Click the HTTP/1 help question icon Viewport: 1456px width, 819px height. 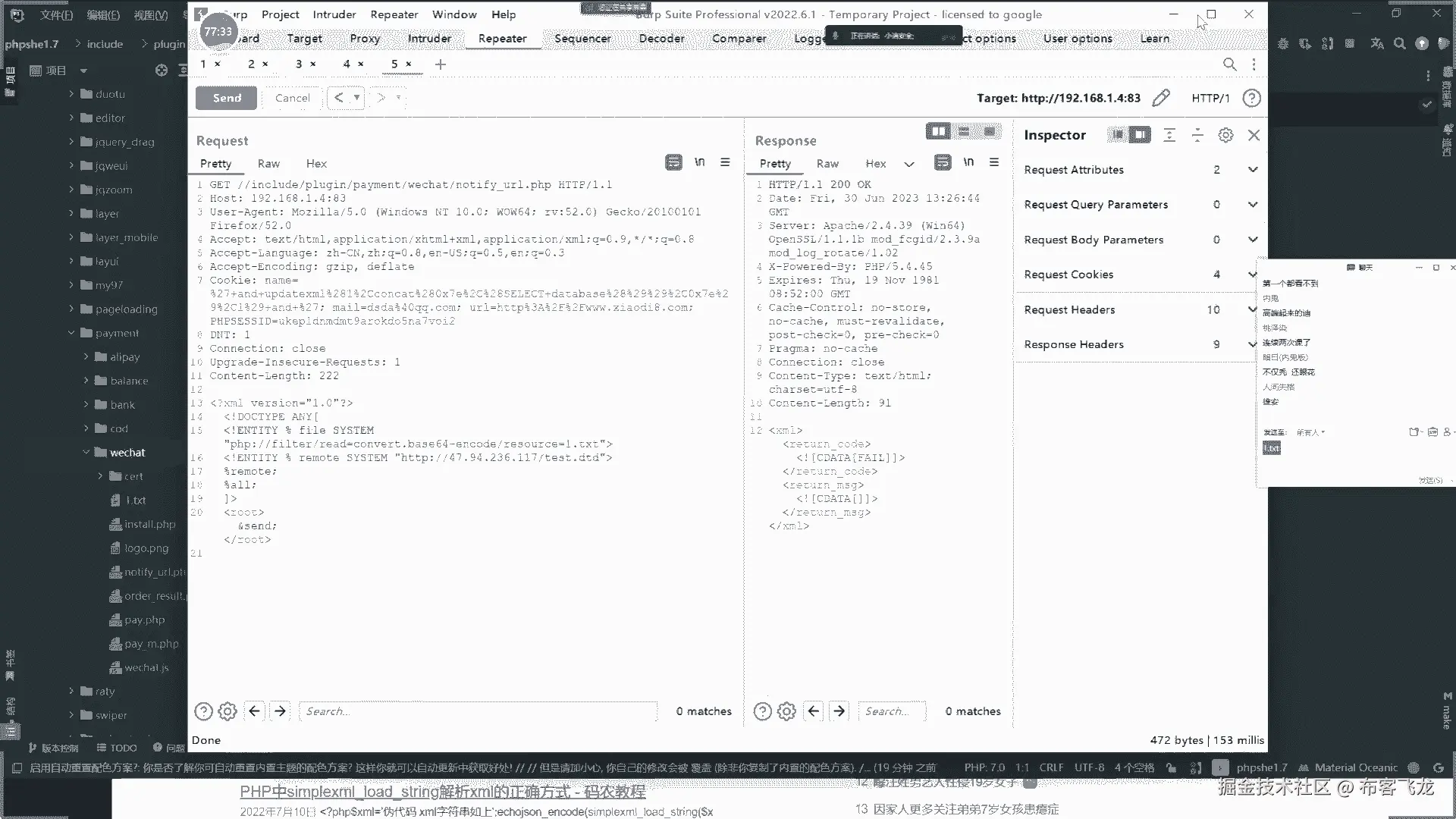coord(1252,98)
